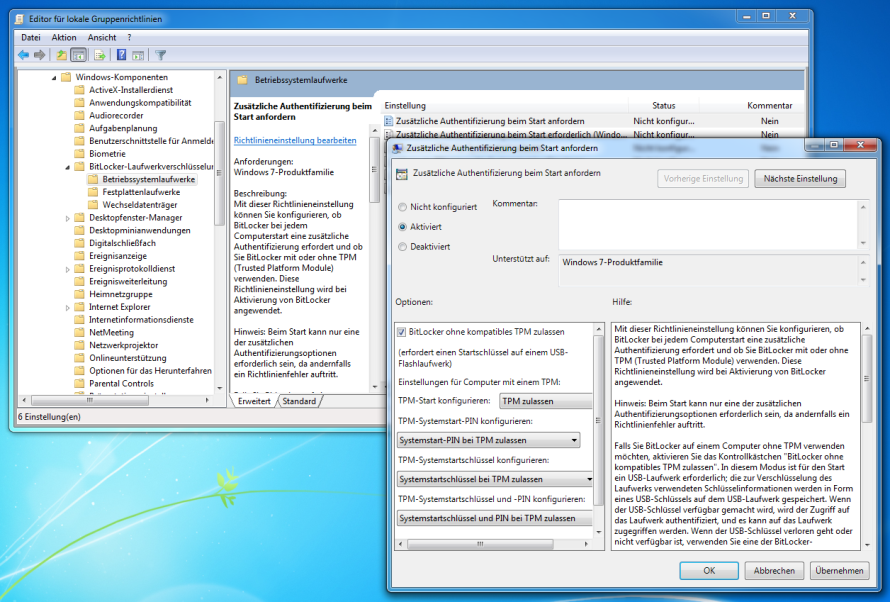Click inside the Kommentar text field
Viewport: 890px width, 602px height.
(x=708, y=225)
